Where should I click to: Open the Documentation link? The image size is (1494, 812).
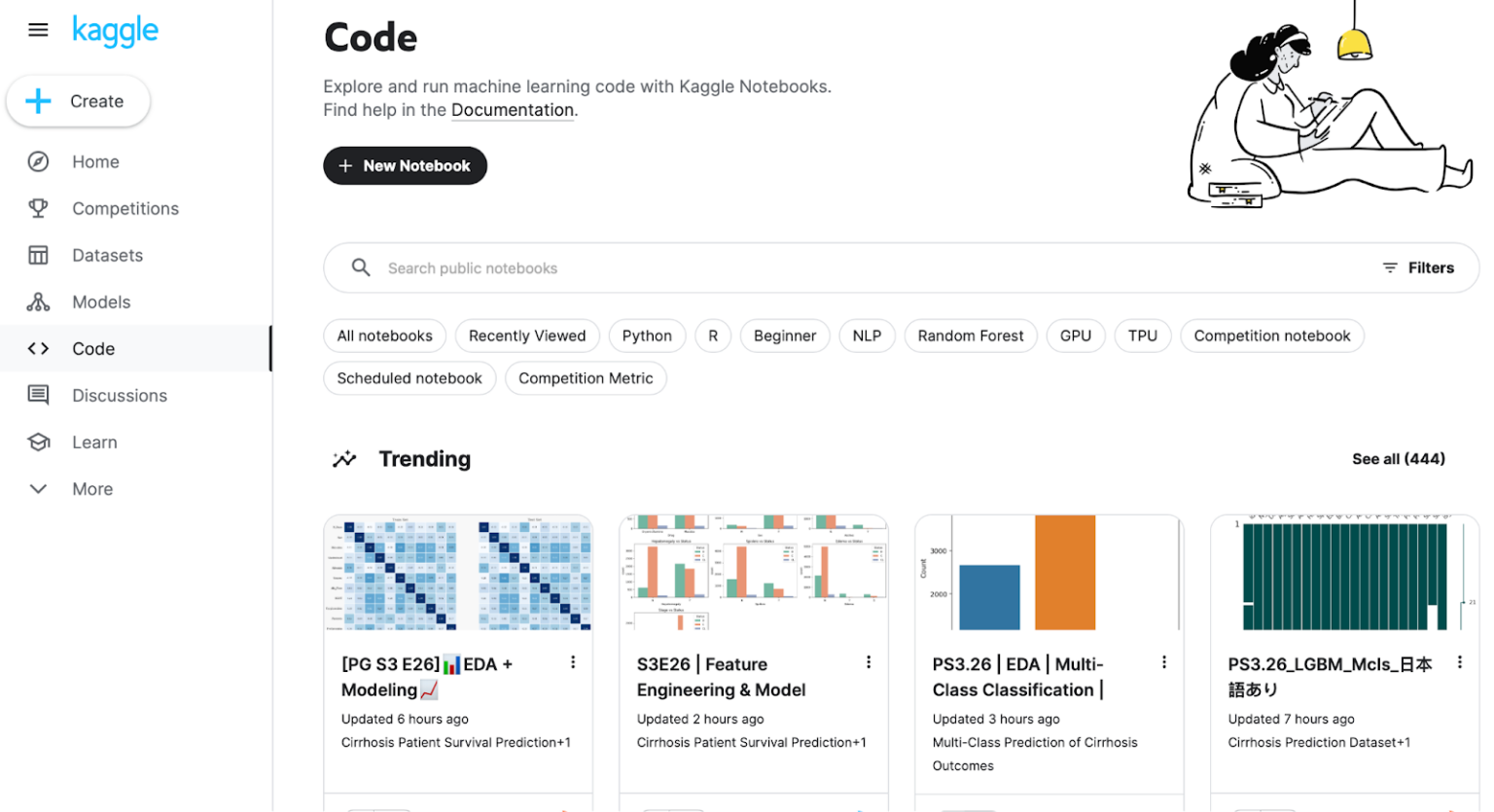(513, 110)
